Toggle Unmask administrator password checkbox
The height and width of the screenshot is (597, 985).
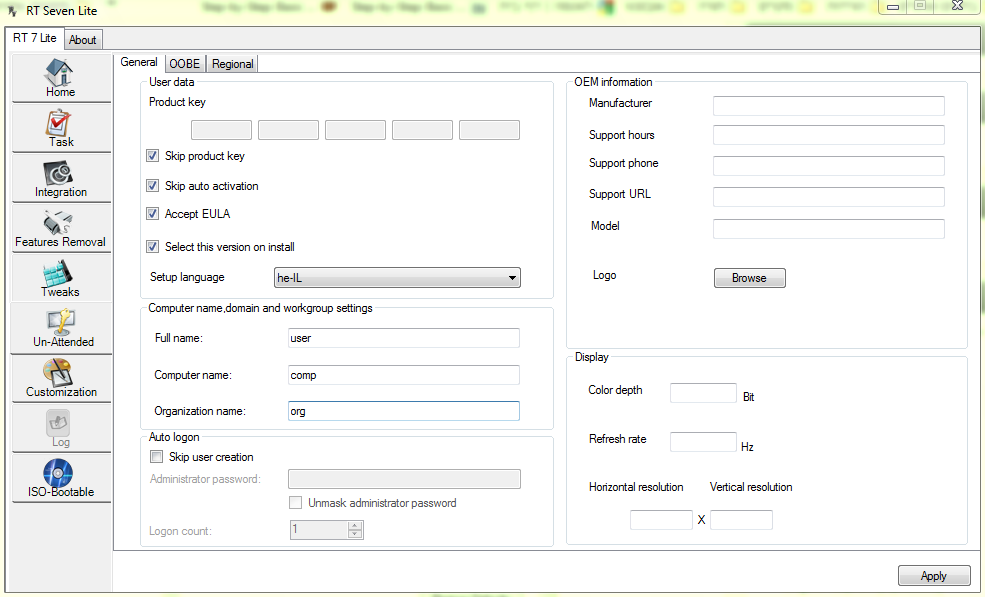pos(295,502)
